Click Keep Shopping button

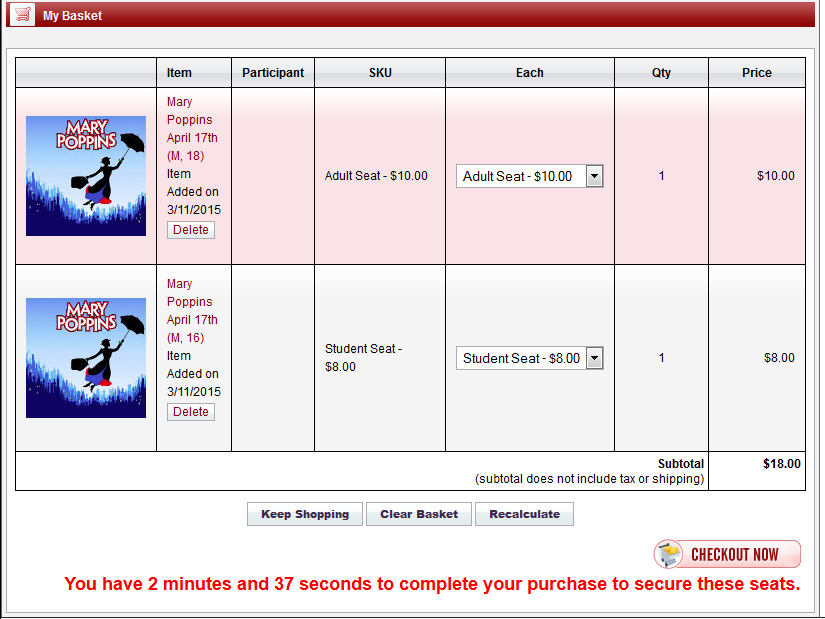click(305, 514)
